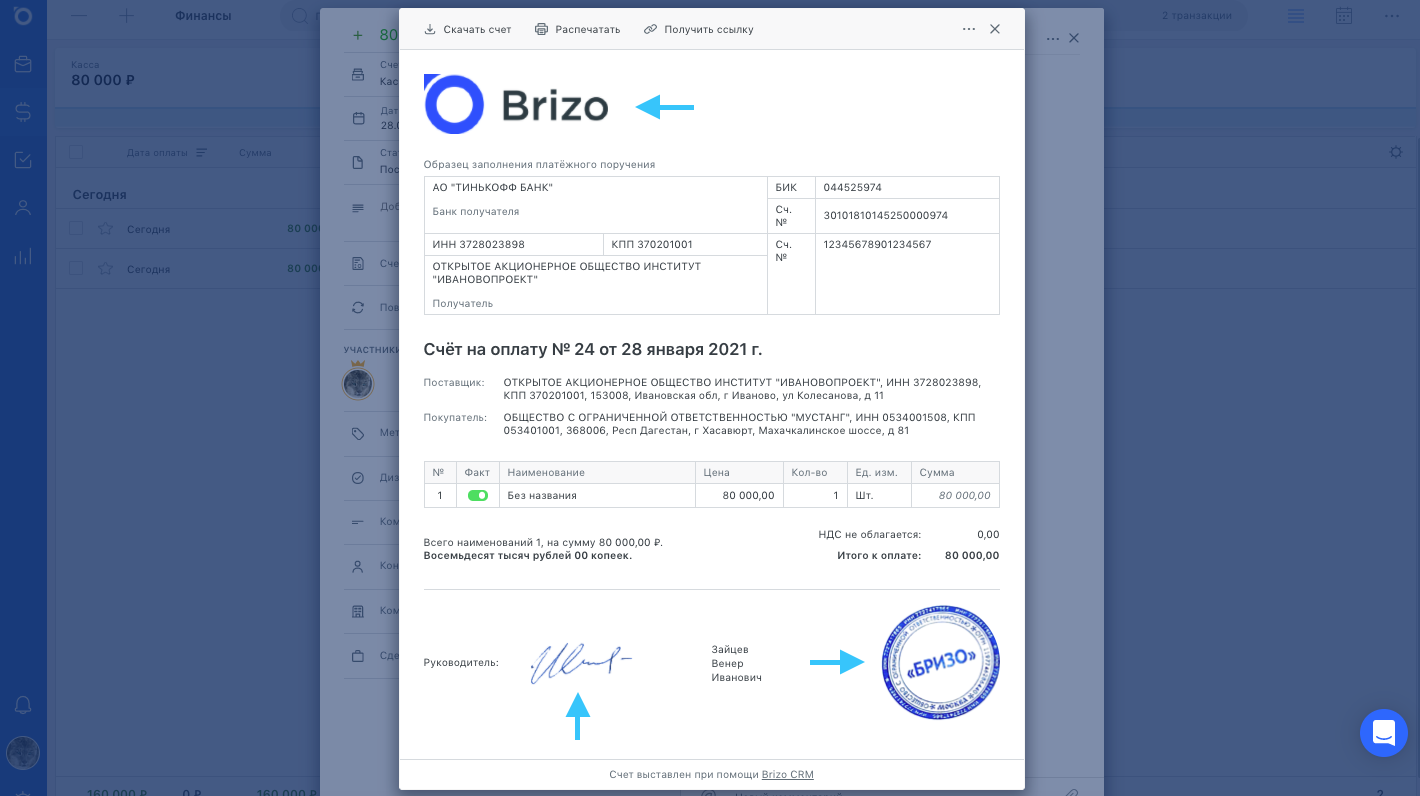Click the deal briefcase icon in transaction panel
Screen dimensions: 1420x796
358,656
